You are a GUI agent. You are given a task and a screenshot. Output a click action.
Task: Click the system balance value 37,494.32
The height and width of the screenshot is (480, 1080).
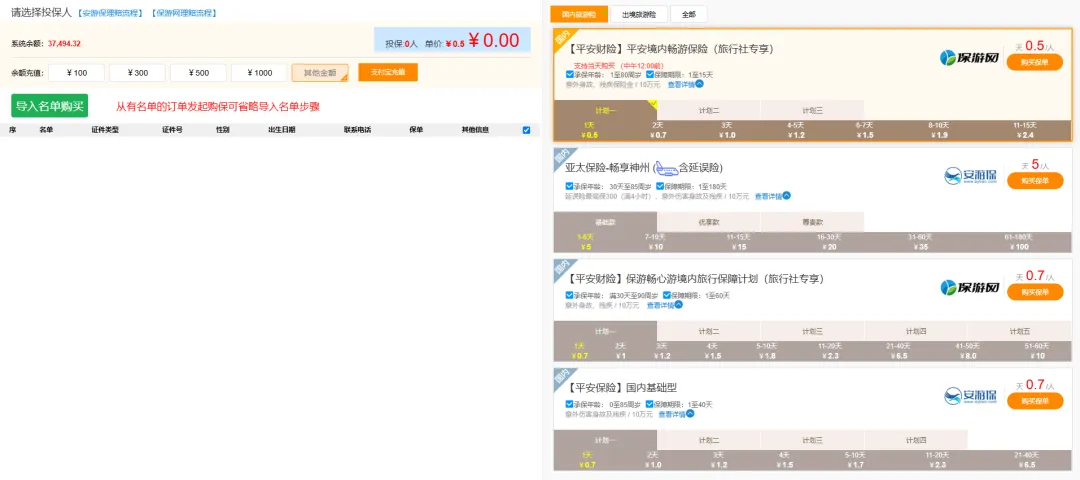pyautogui.click(x=64, y=43)
